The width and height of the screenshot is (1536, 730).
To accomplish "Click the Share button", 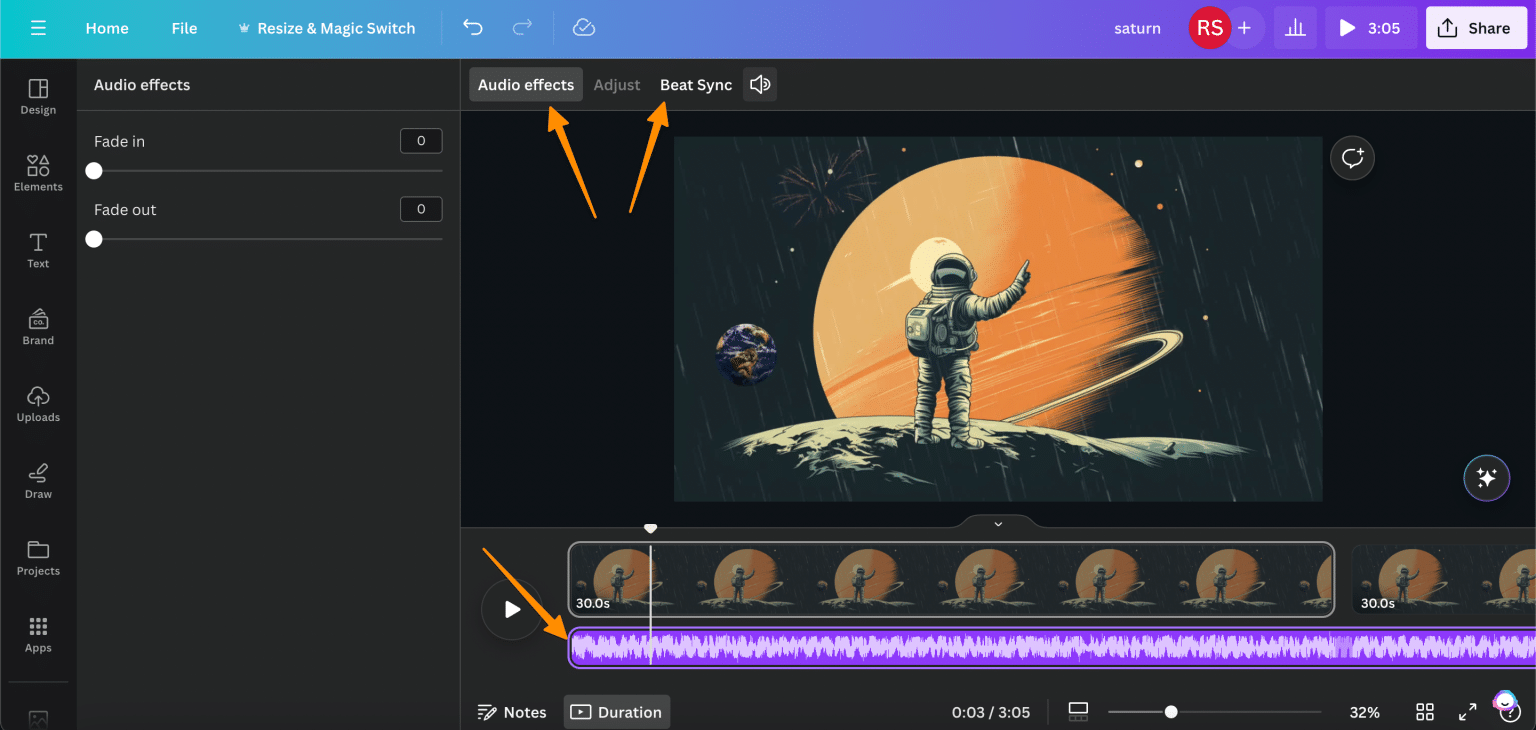I will tap(1476, 27).
